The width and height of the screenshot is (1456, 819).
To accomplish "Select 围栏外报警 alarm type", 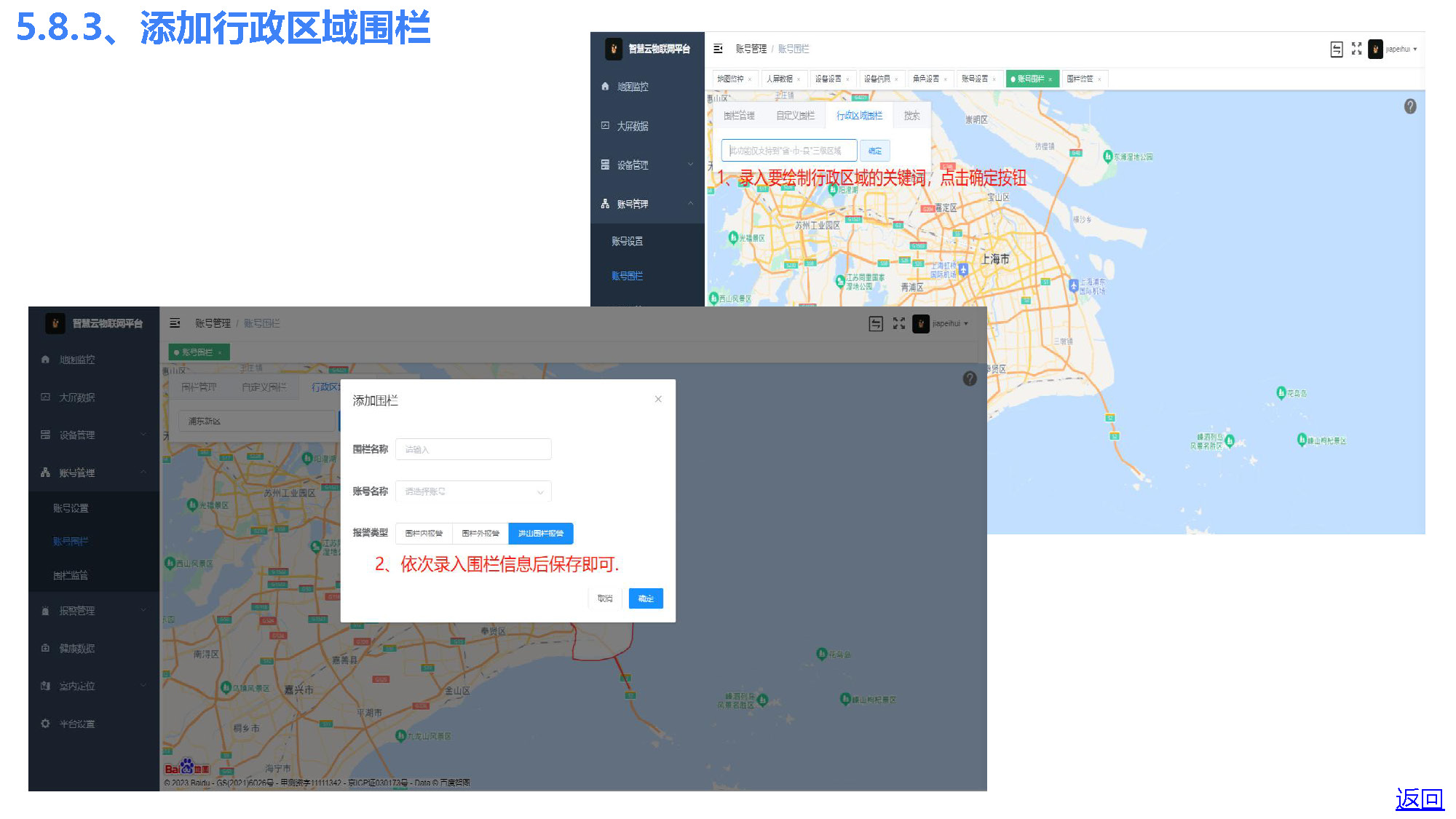I will click(x=480, y=534).
